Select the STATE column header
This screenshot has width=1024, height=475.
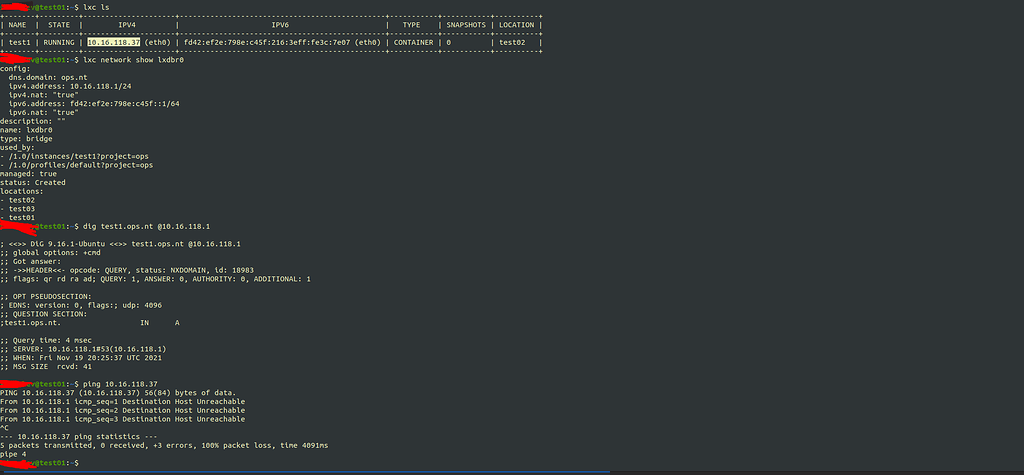click(x=59, y=24)
